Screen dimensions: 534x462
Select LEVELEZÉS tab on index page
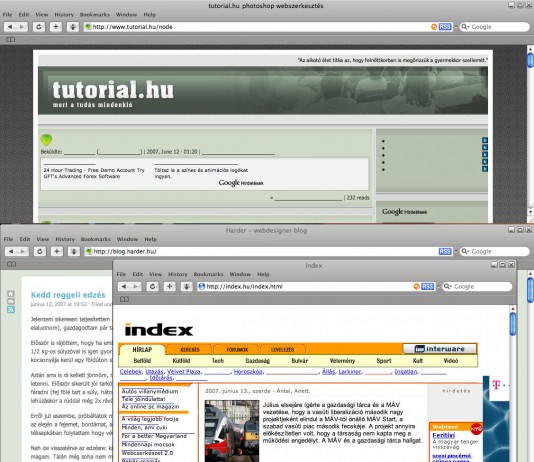coord(282,350)
